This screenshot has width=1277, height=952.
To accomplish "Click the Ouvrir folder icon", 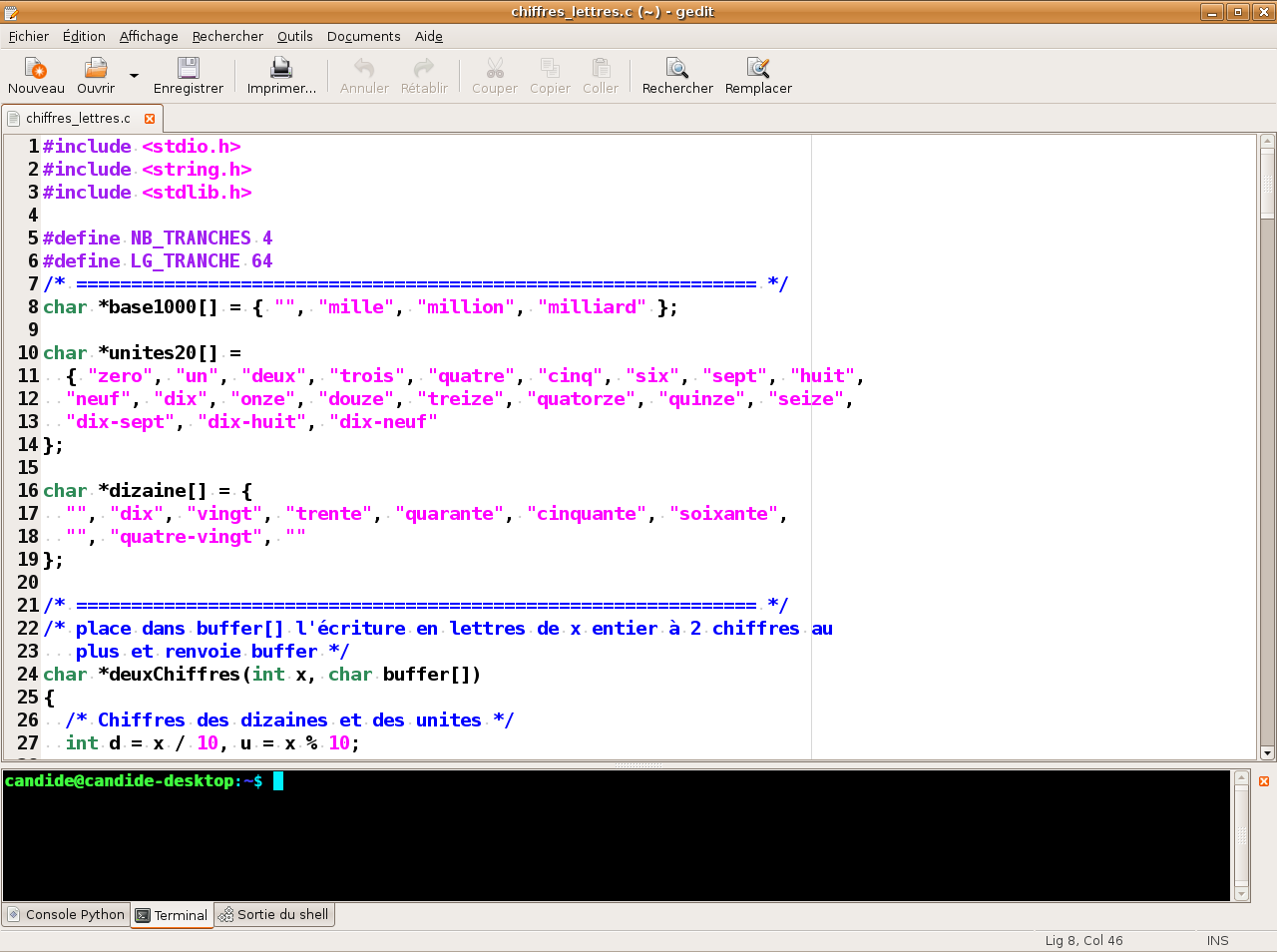I will [x=95, y=68].
